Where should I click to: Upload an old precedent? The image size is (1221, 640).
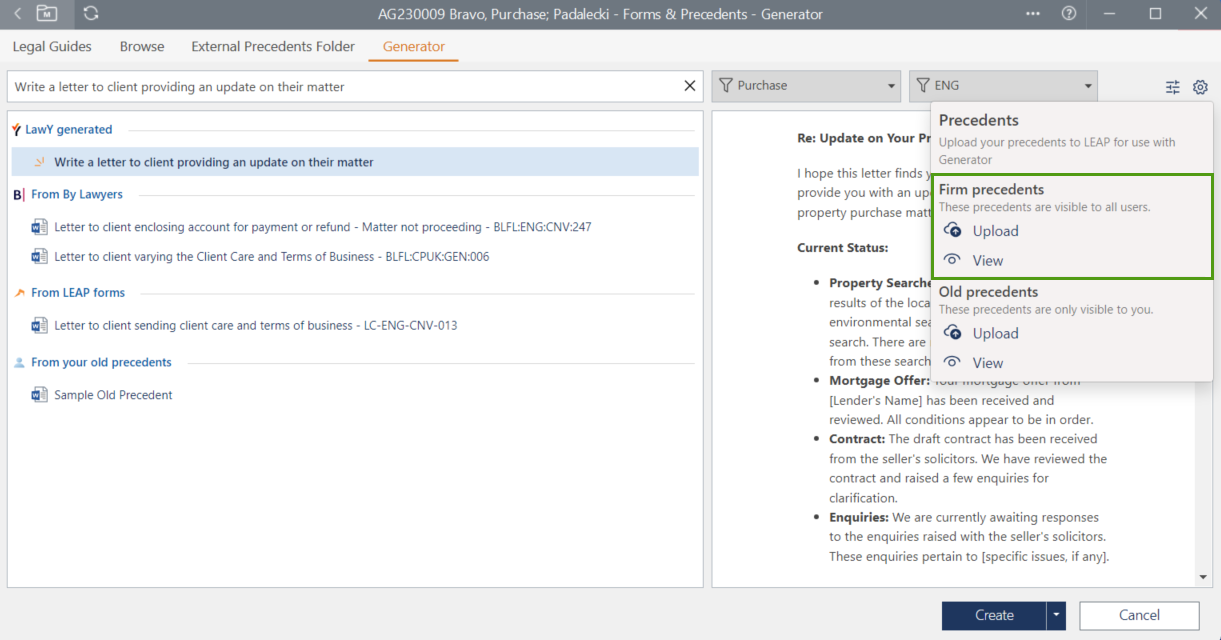click(x=981, y=334)
